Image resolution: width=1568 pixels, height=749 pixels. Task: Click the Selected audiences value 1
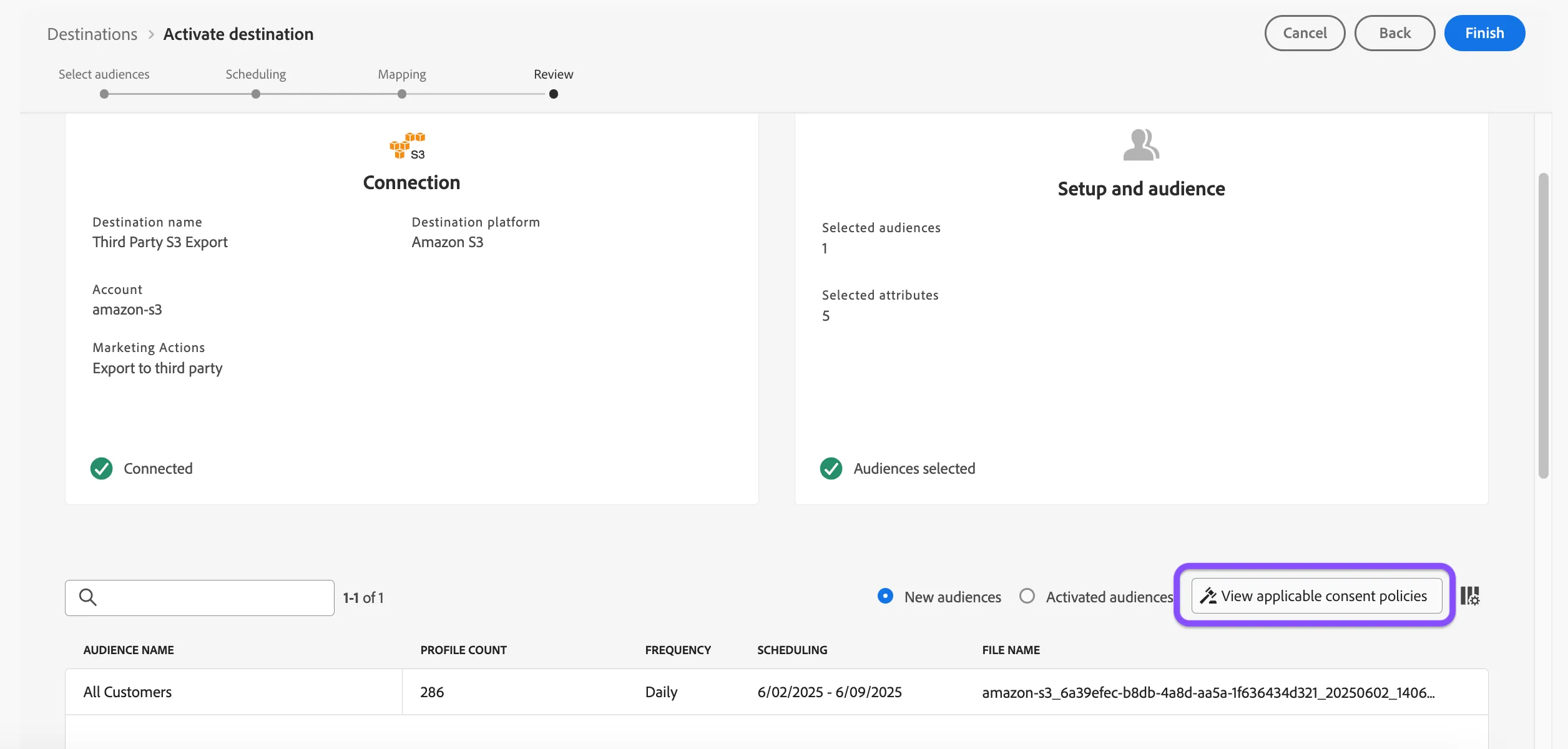point(825,248)
